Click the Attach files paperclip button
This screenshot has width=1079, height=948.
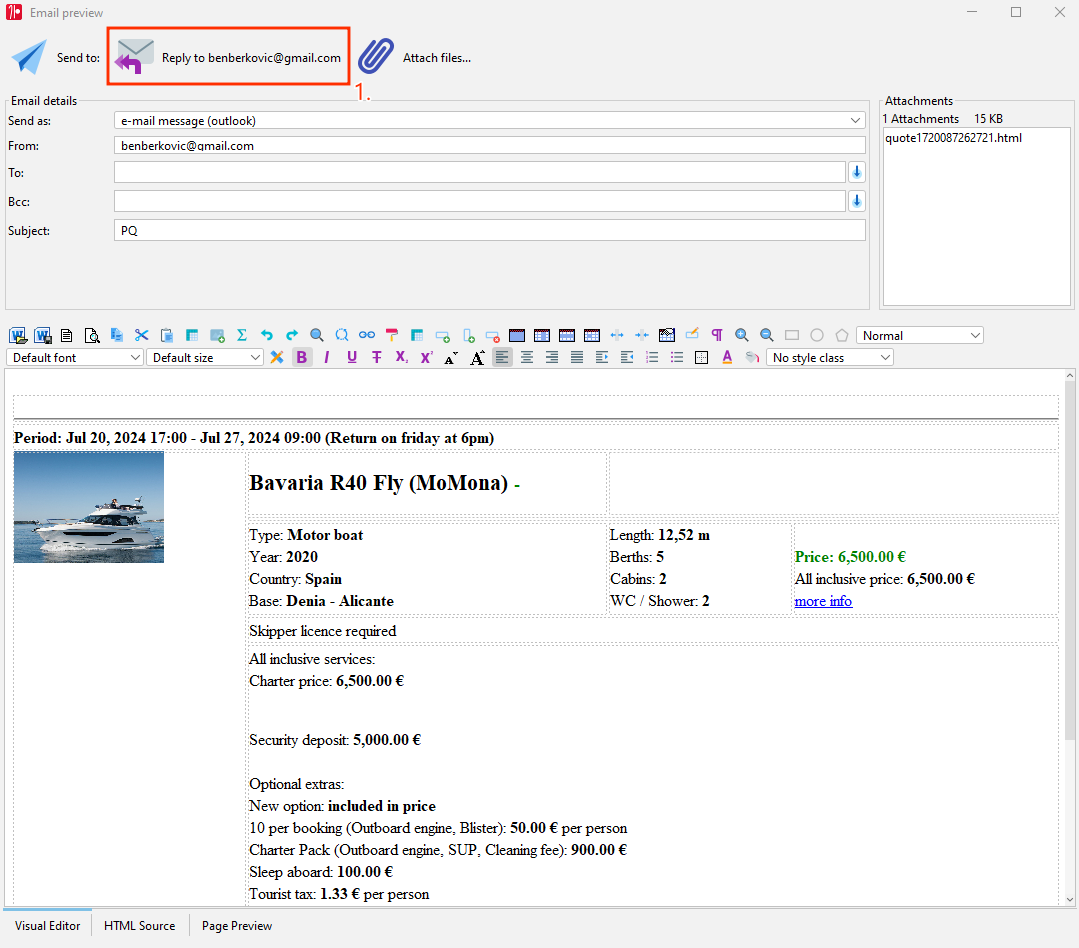click(414, 57)
